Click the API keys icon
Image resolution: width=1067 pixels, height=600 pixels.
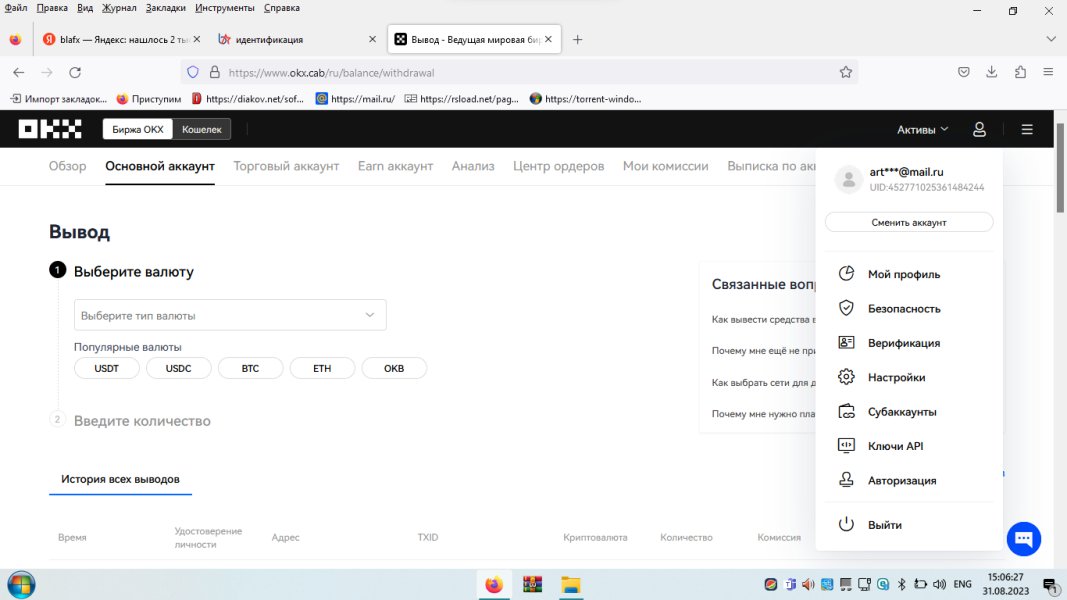coord(846,446)
